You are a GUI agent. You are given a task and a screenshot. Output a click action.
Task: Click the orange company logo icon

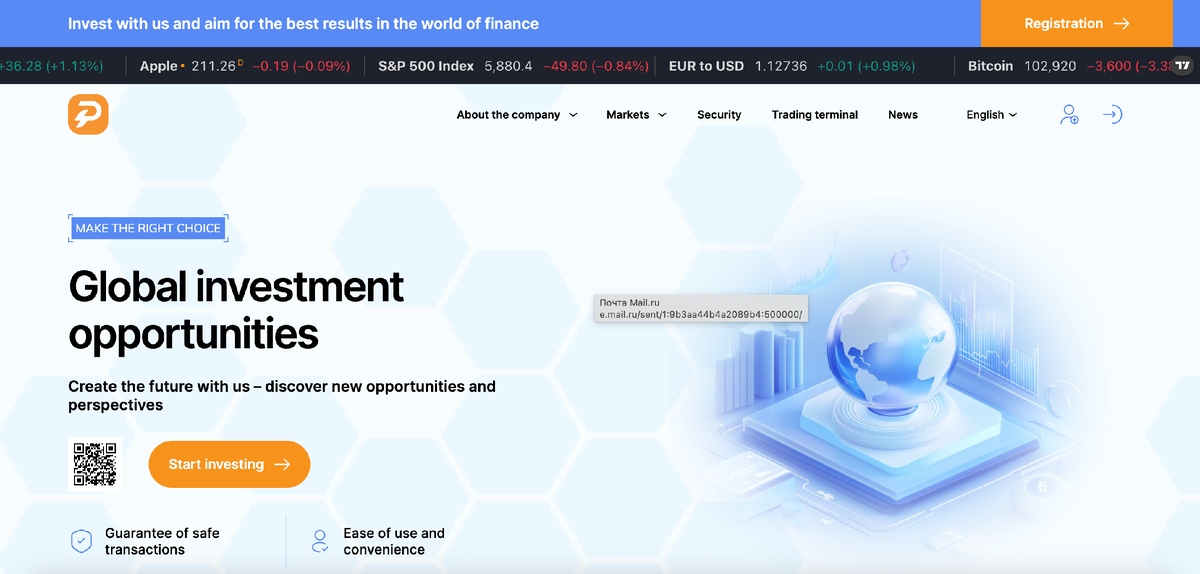[88, 114]
